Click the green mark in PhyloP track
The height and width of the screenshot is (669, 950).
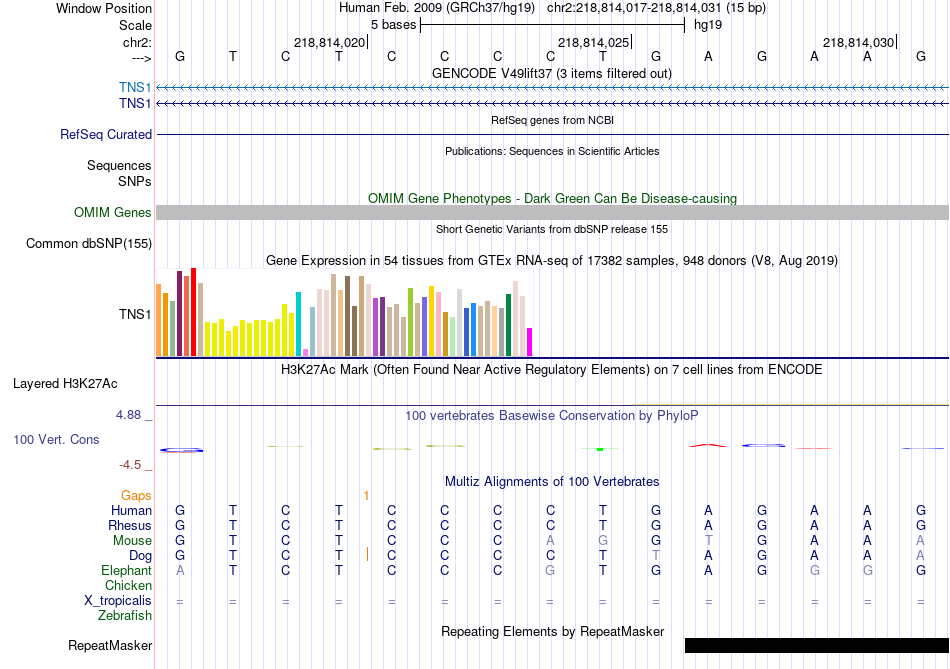(600, 449)
